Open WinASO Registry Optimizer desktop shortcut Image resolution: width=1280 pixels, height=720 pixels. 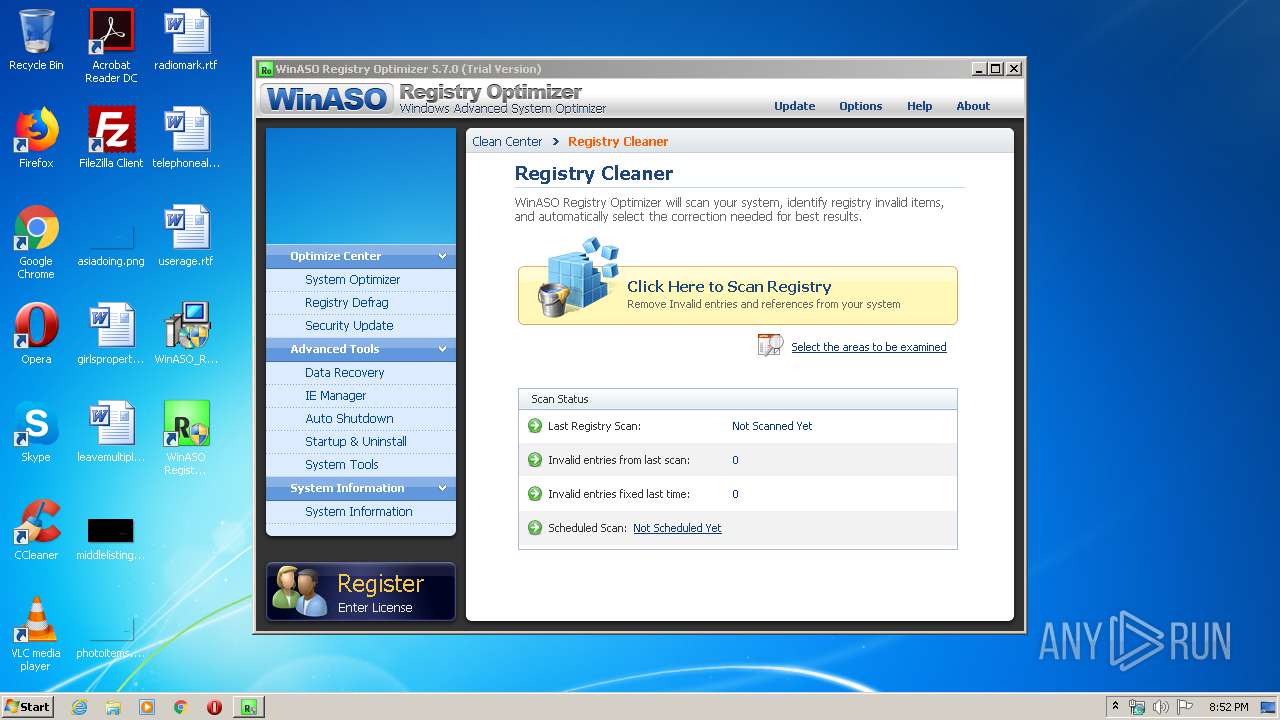pos(186,438)
